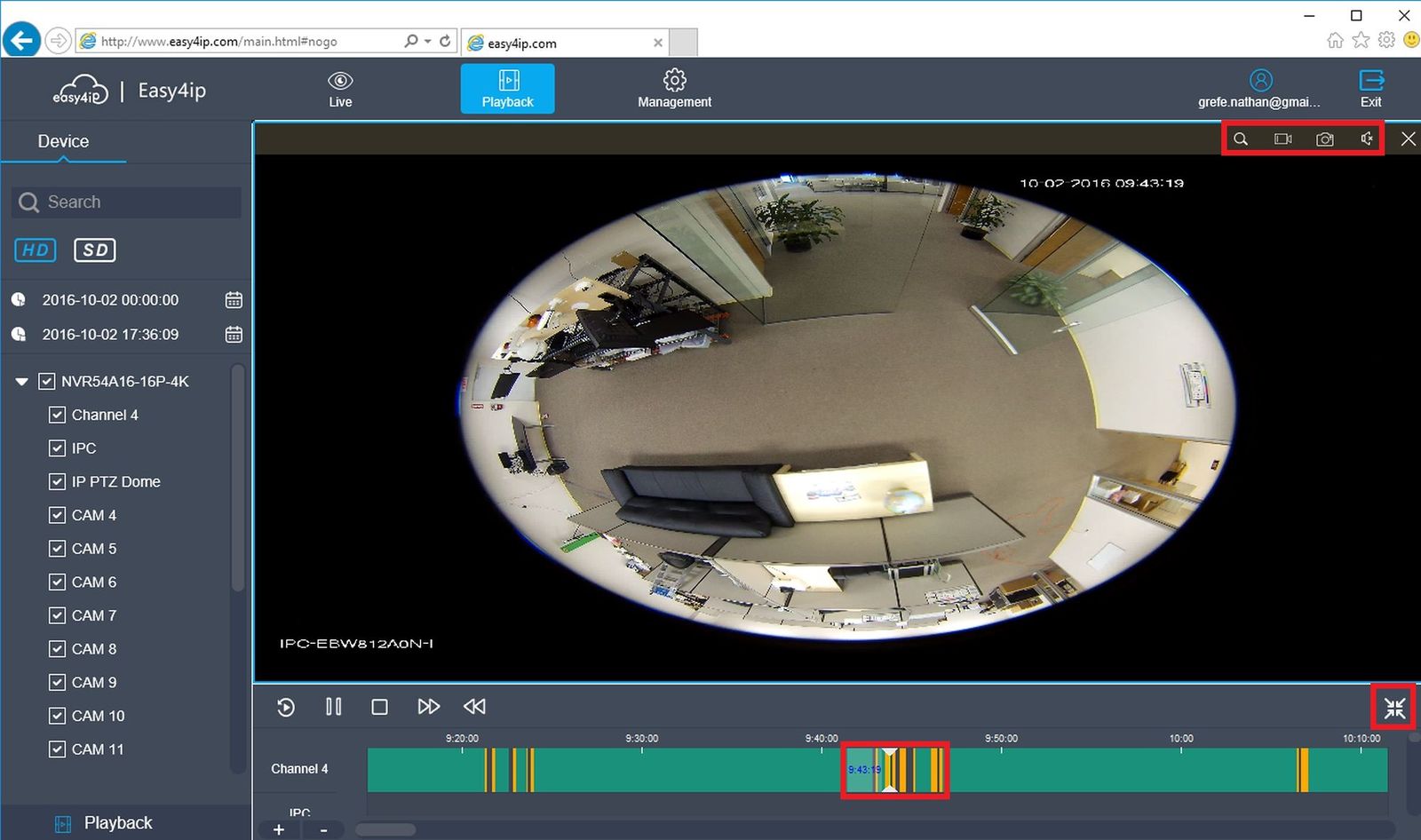Click the Device search field
The image size is (1421, 840).
pos(126,202)
